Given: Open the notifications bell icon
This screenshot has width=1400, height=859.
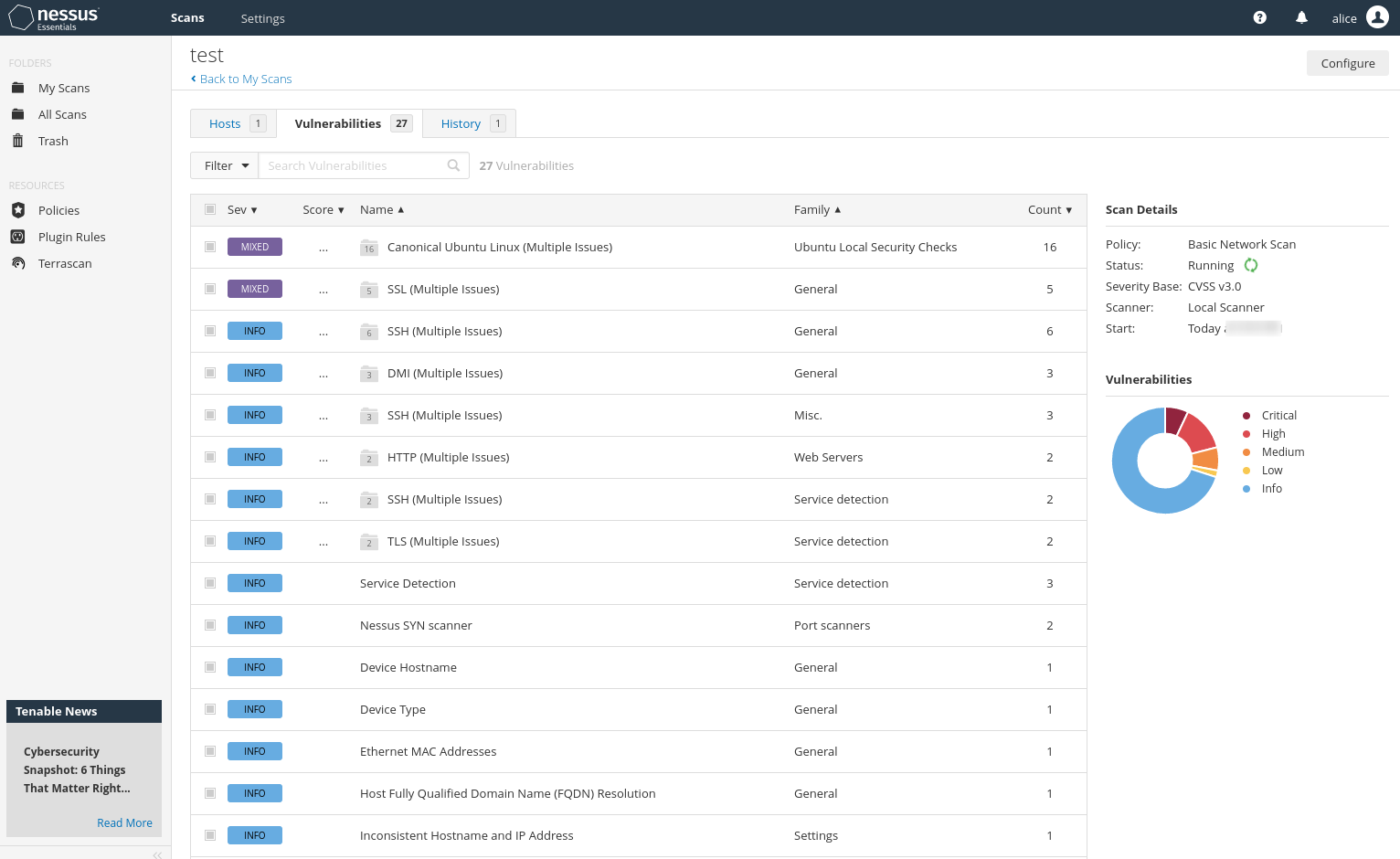Looking at the screenshot, I should click(1301, 17).
